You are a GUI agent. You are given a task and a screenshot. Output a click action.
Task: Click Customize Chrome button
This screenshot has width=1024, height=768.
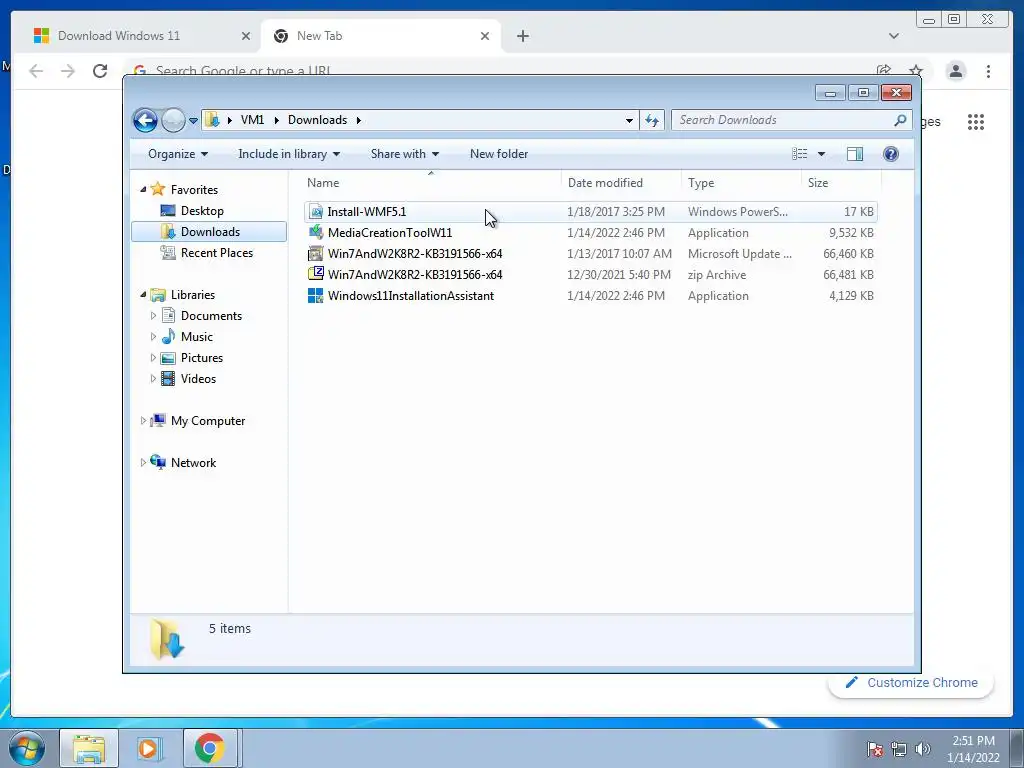tap(911, 682)
